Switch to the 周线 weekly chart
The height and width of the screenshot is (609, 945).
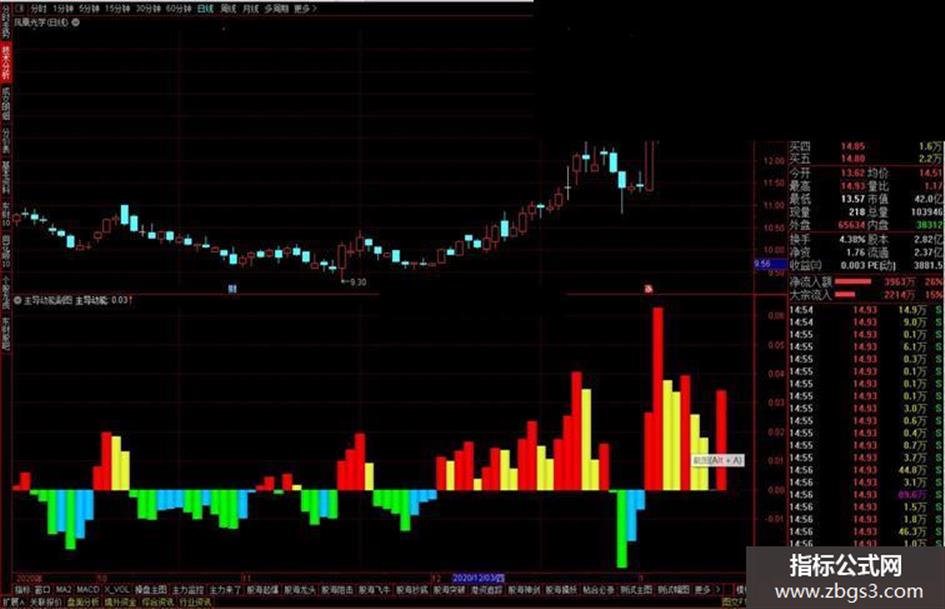(x=228, y=9)
